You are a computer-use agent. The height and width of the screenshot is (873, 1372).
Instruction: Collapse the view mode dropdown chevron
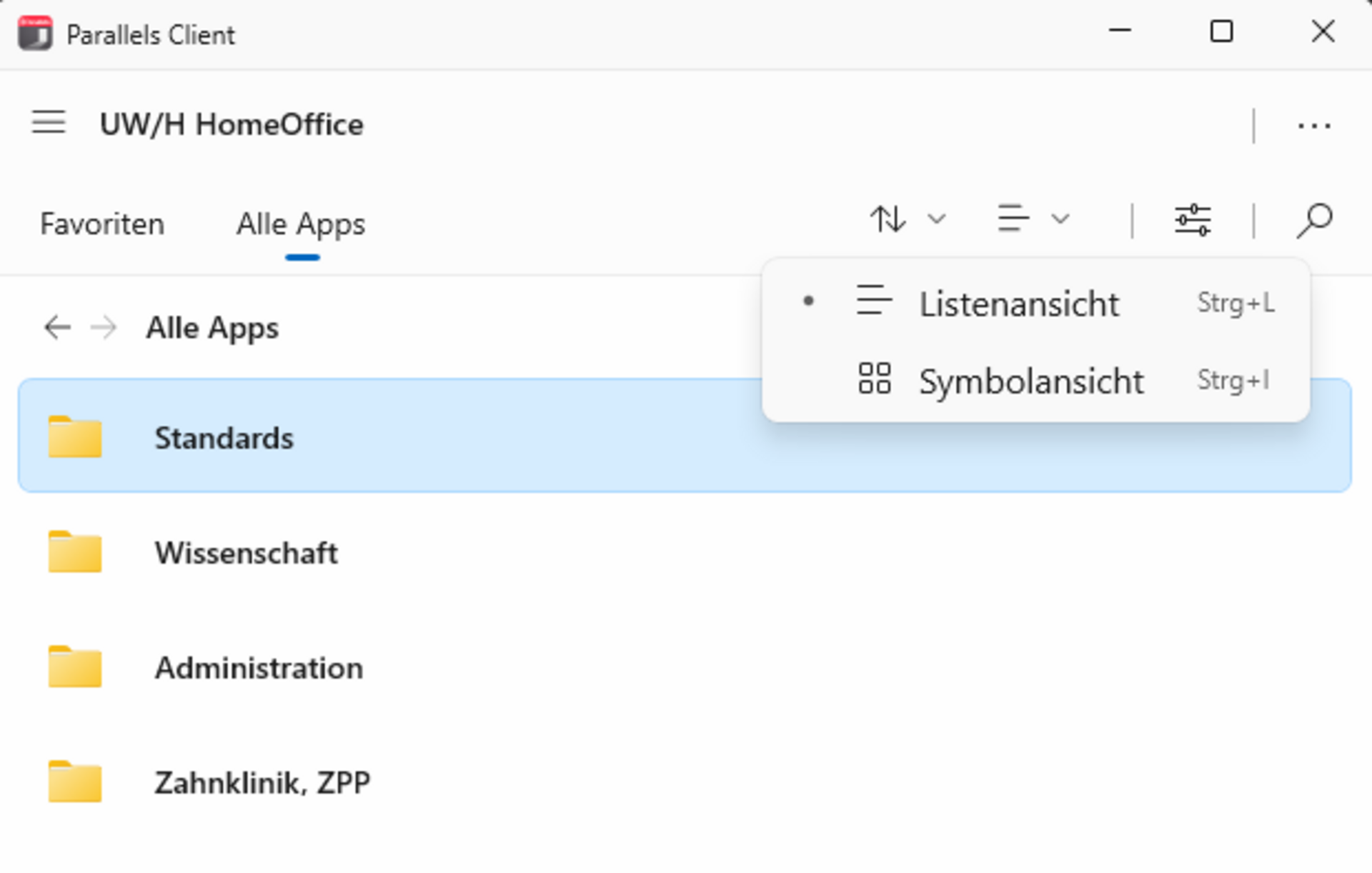(1060, 219)
